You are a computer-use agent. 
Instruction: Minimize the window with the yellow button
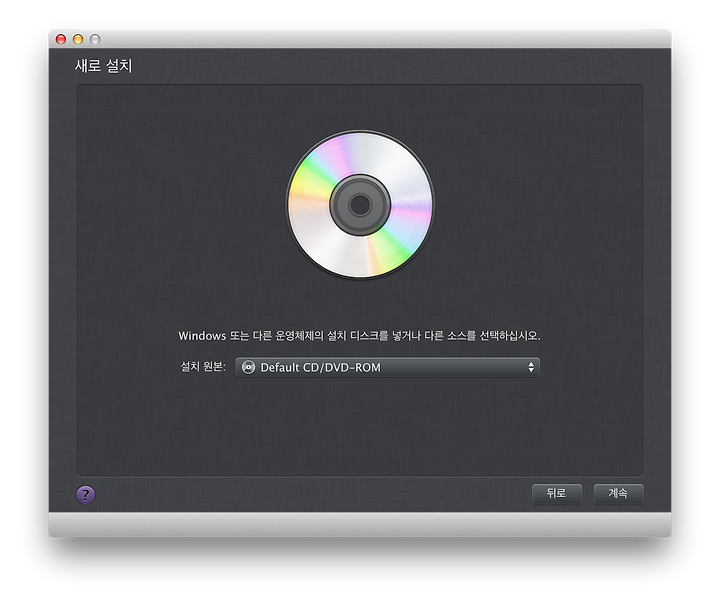pos(78,39)
